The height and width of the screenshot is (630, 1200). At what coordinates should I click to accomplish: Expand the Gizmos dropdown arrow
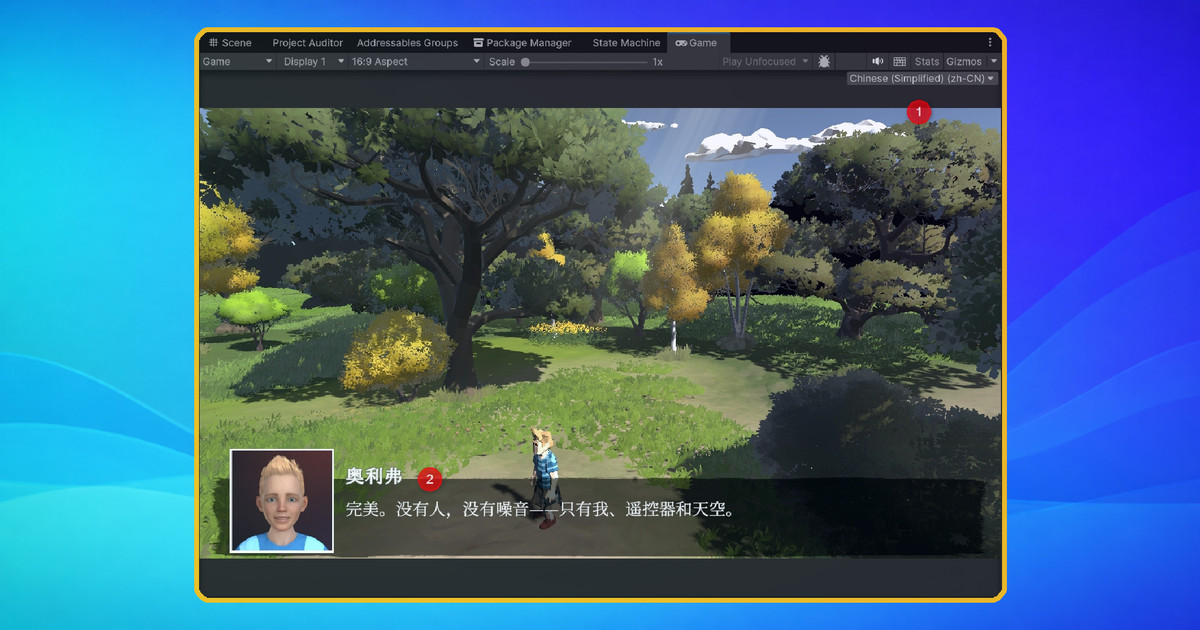(993, 62)
